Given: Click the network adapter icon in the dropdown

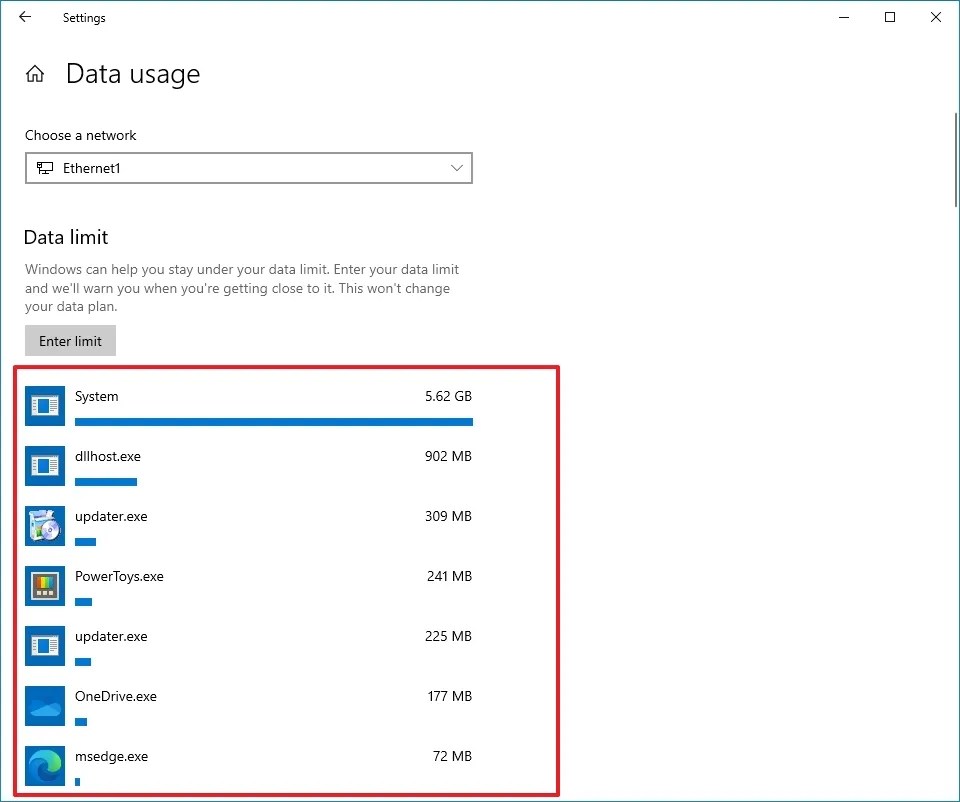Looking at the screenshot, I should [45, 168].
